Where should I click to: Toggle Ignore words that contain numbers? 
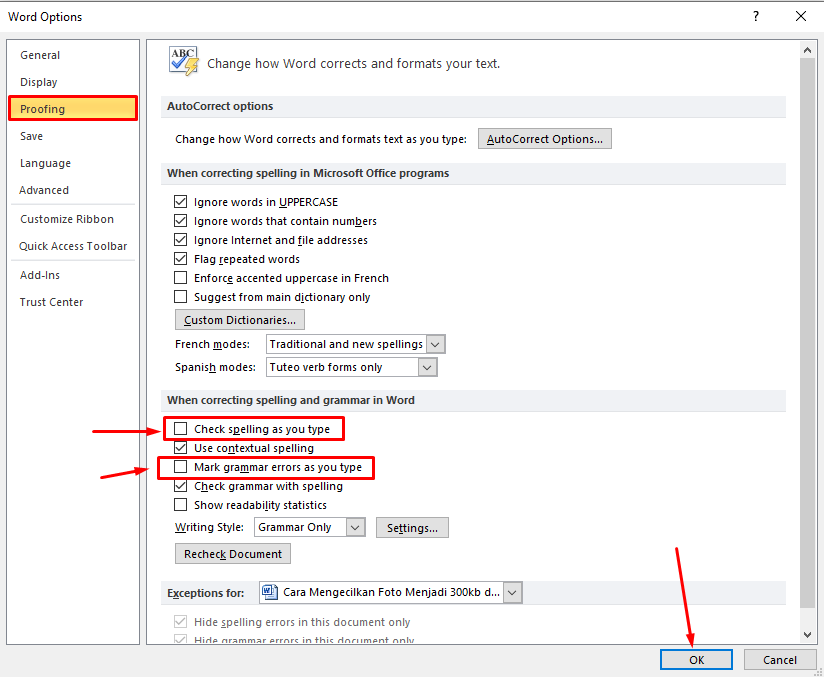pos(180,221)
